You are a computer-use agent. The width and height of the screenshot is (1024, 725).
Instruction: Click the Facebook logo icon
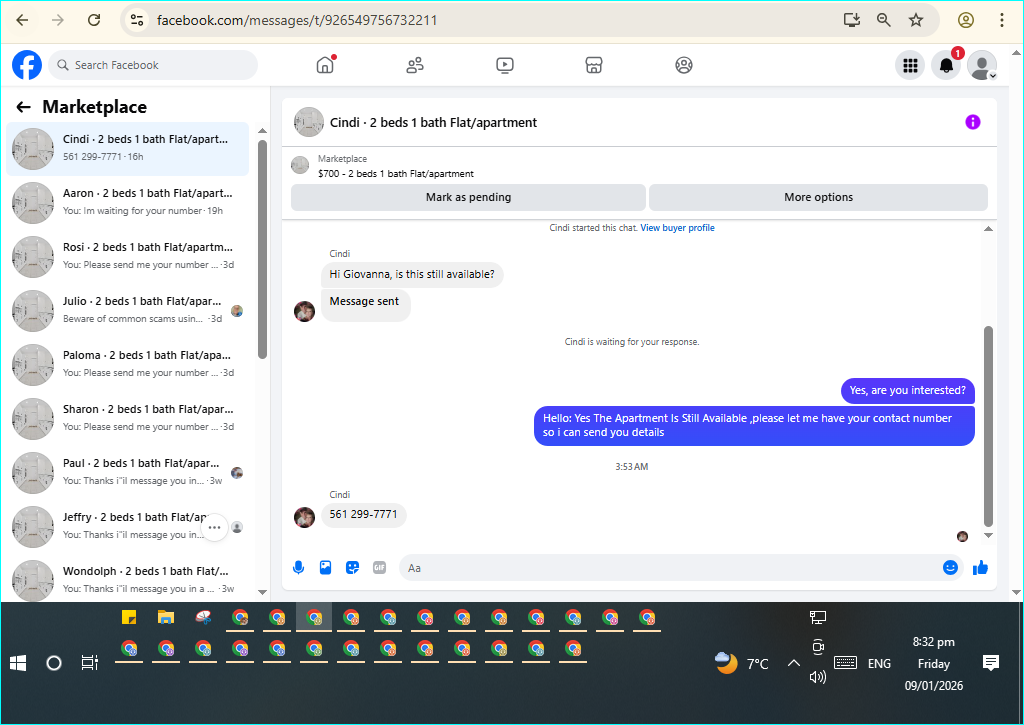click(x=27, y=65)
